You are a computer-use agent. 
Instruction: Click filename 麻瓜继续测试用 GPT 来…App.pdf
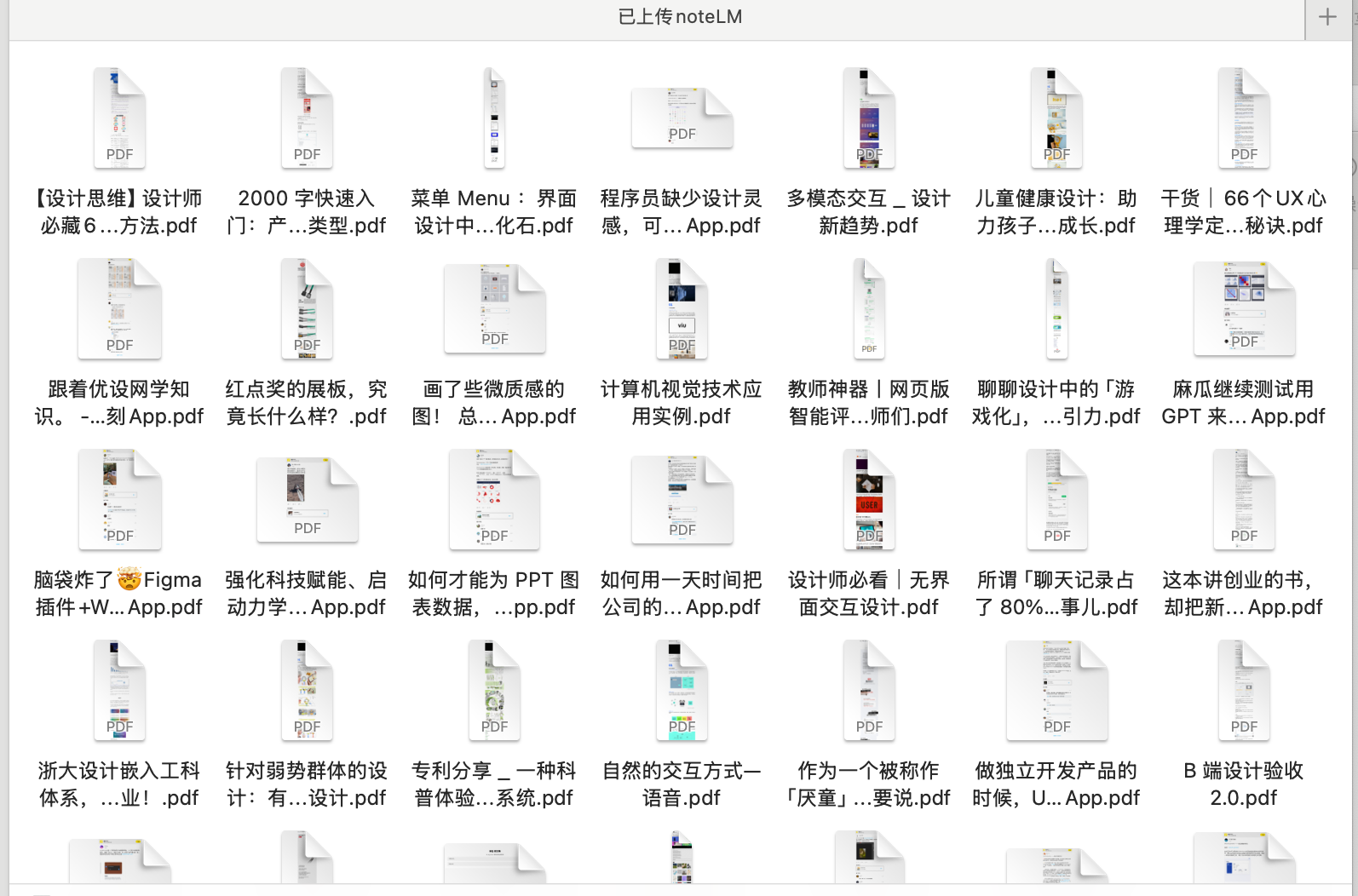(x=1244, y=403)
